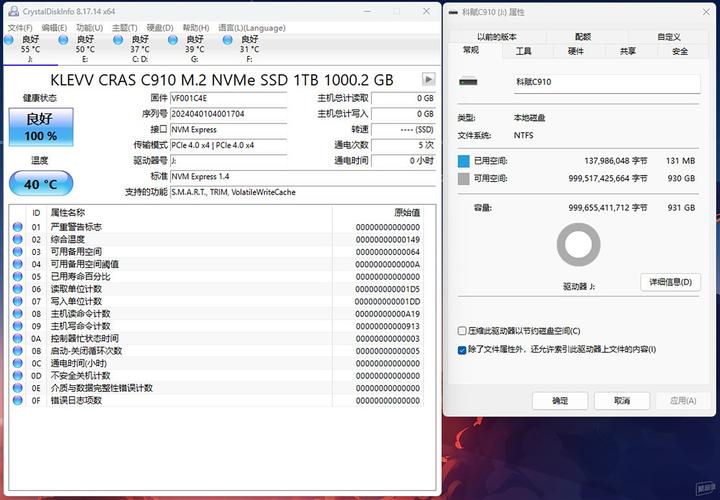720x500 pixels.
Task: Switch to 工具 tab
Action: (x=523, y=51)
